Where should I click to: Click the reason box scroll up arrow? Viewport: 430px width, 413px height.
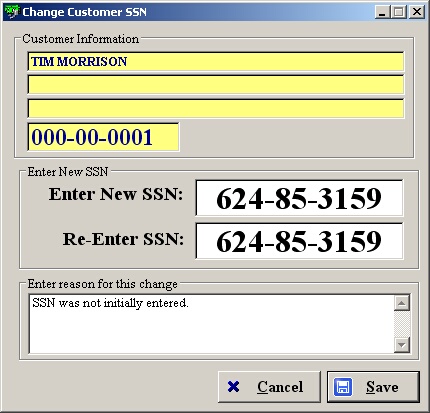click(x=402, y=303)
